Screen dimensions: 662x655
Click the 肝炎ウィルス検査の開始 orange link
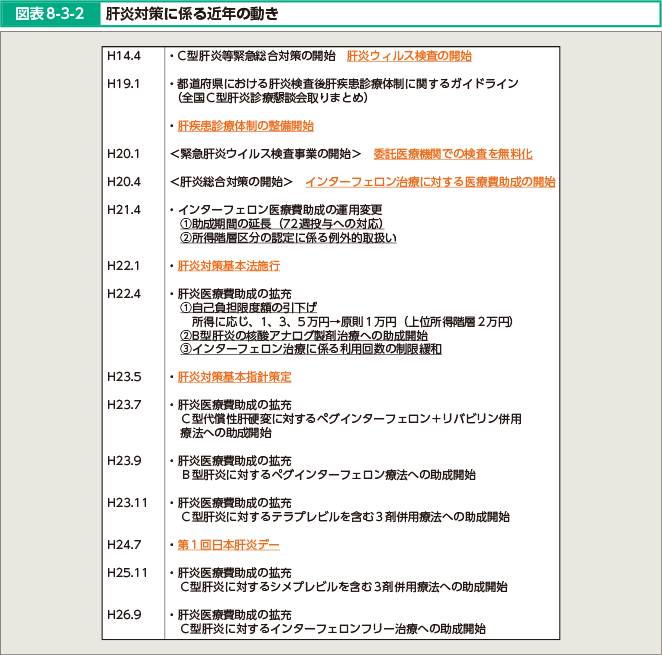[408, 56]
